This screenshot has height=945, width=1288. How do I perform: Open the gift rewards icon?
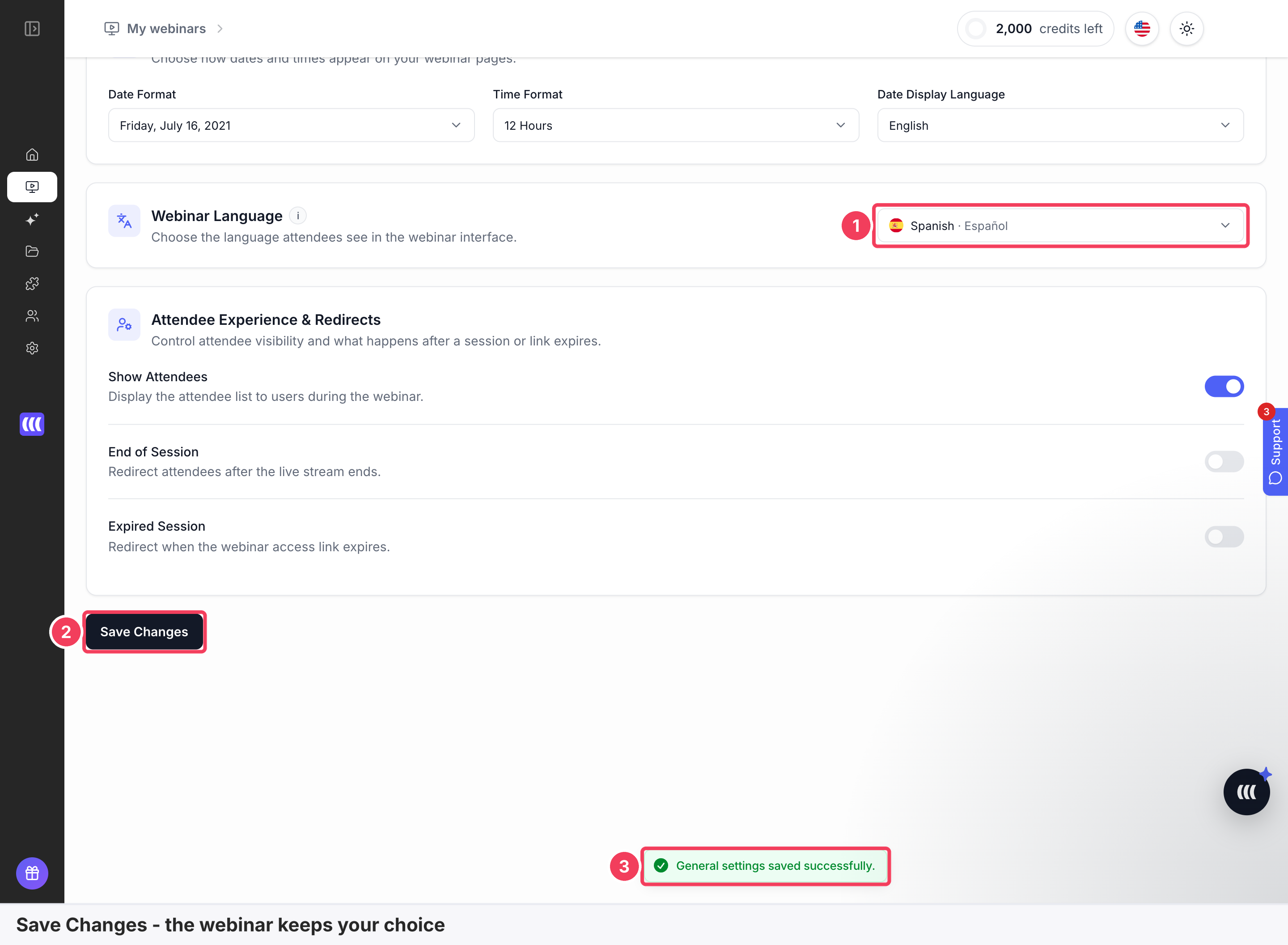click(x=32, y=873)
